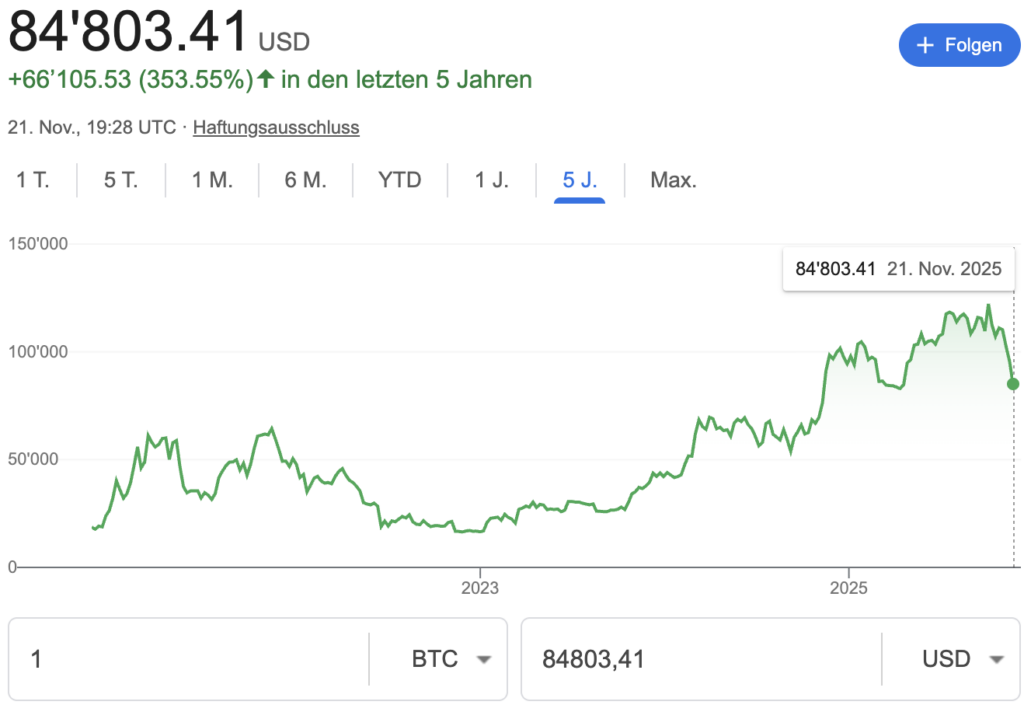Switch to the 6 M. range tab

305,181
